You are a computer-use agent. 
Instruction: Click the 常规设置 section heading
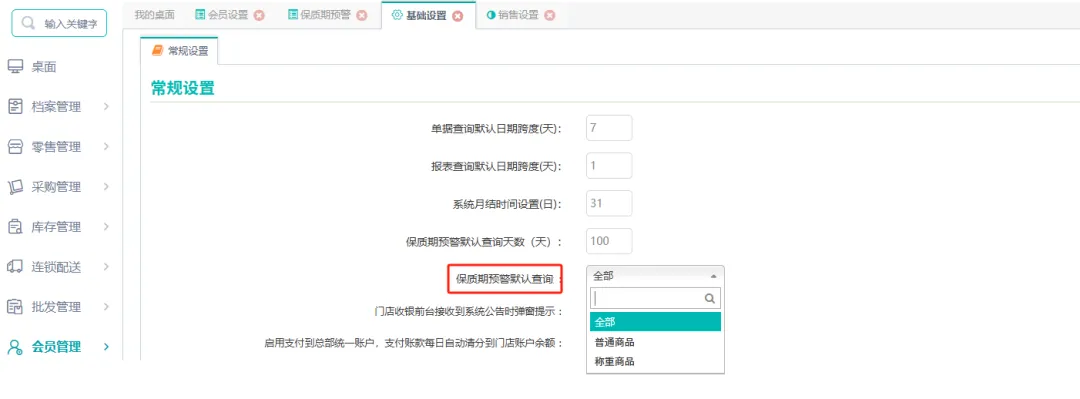click(x=183, y=88)
